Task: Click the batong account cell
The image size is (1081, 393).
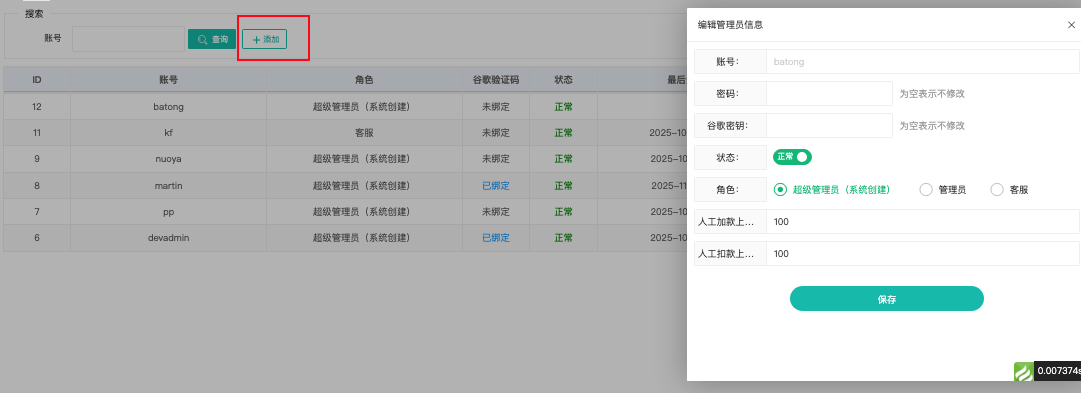Action: (x=169, y=107)
